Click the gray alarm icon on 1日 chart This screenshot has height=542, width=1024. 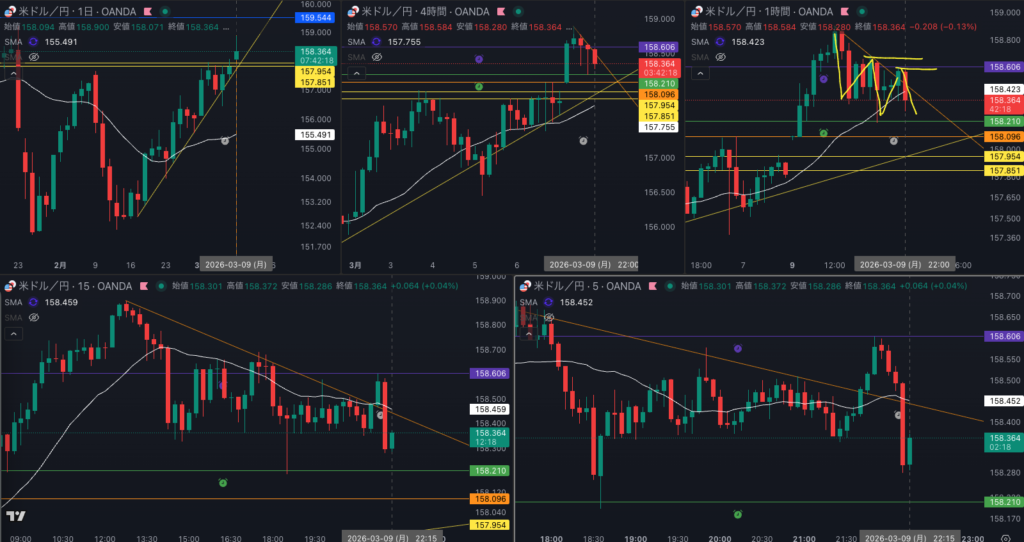(225, 140)
